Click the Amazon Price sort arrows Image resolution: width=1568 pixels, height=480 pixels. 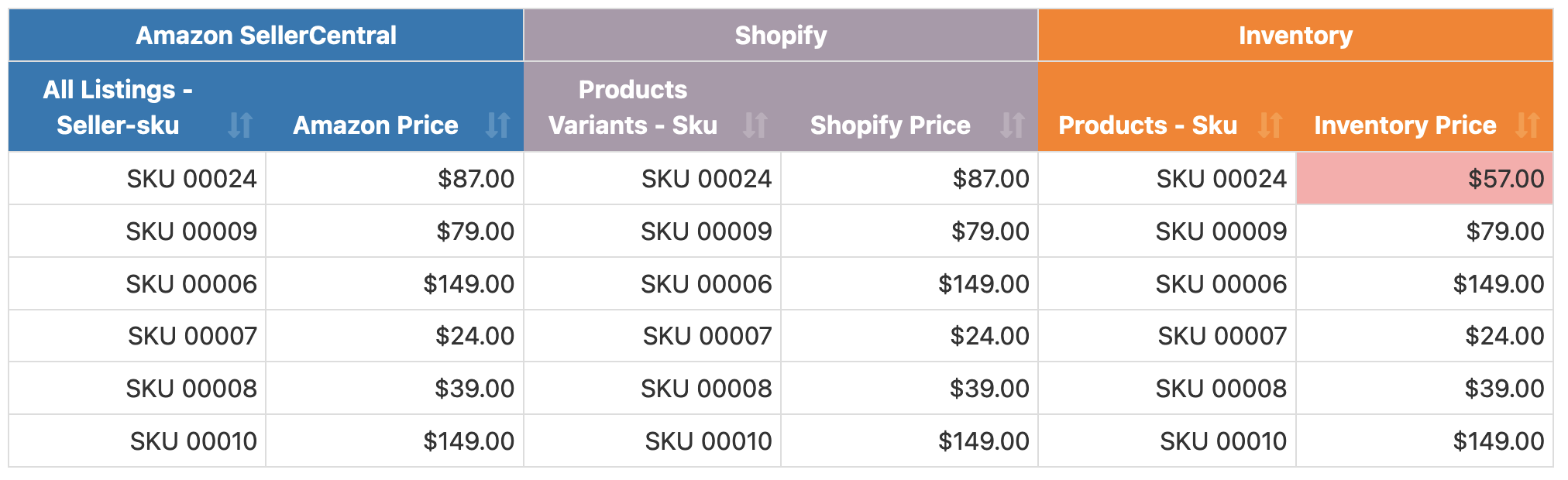[x=497, y=125]
